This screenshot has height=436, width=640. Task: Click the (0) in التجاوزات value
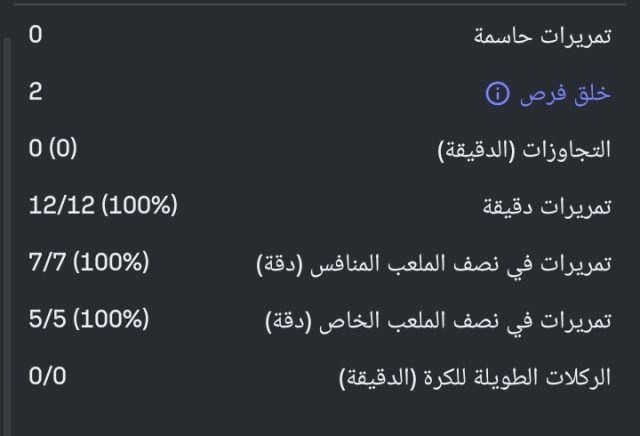pyautogui.click(x=62, y=150)
